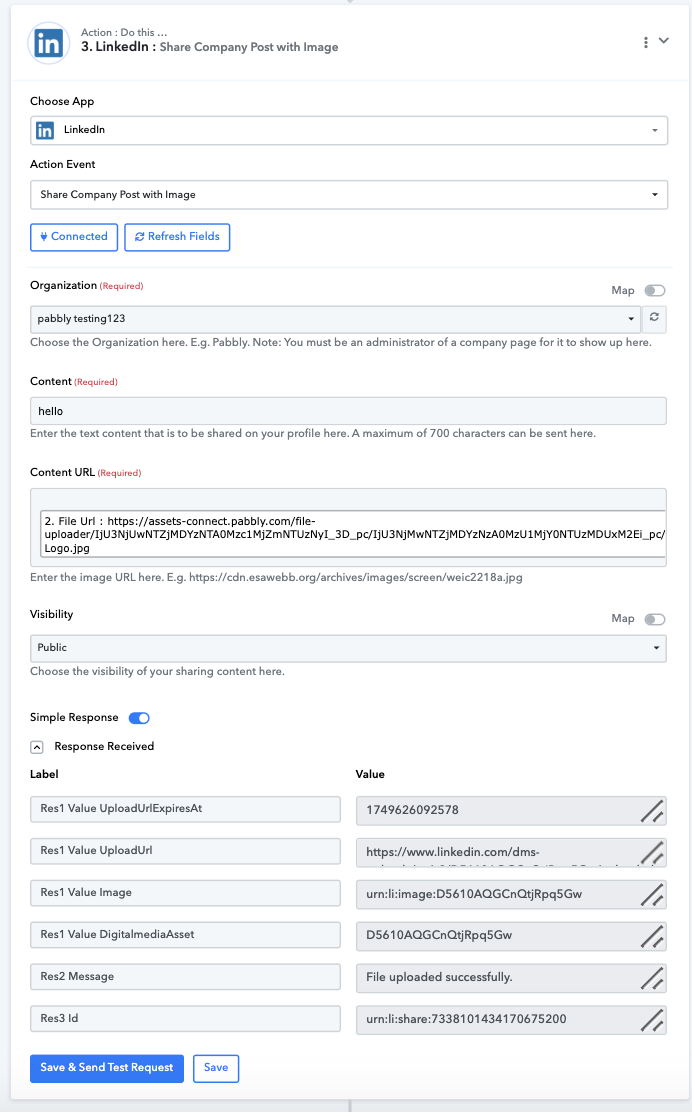Toggle the Map switch for Organization

click(654, 291)
